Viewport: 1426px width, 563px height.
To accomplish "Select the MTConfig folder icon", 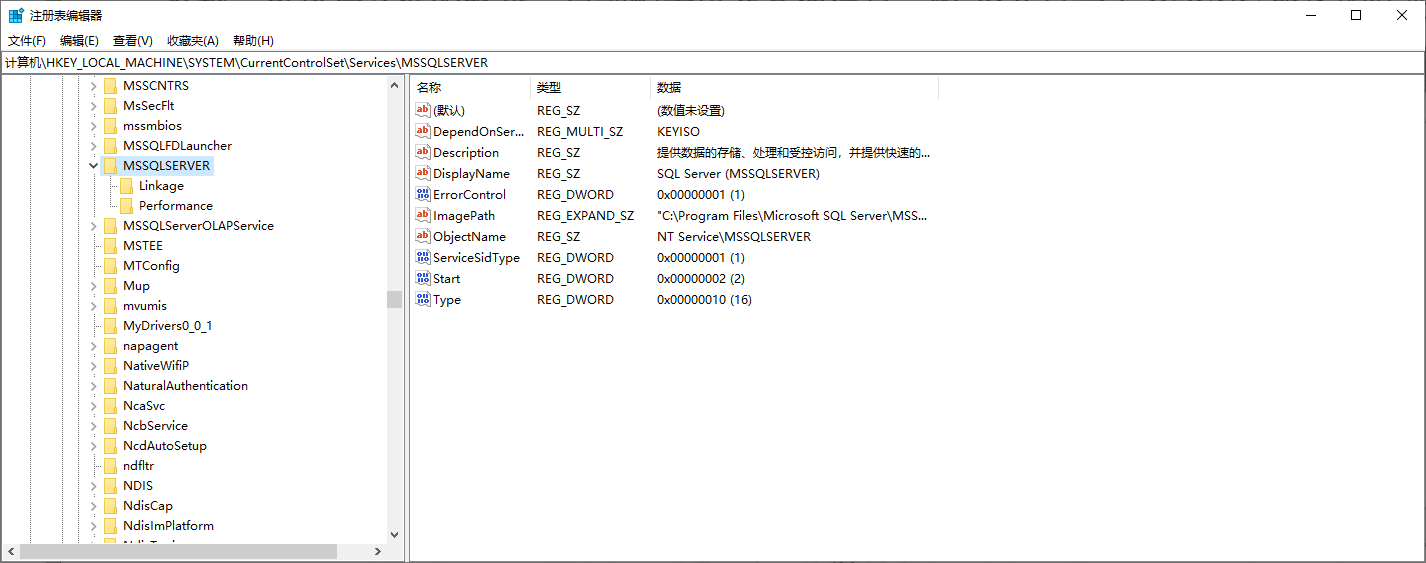I will pos(110,266).
